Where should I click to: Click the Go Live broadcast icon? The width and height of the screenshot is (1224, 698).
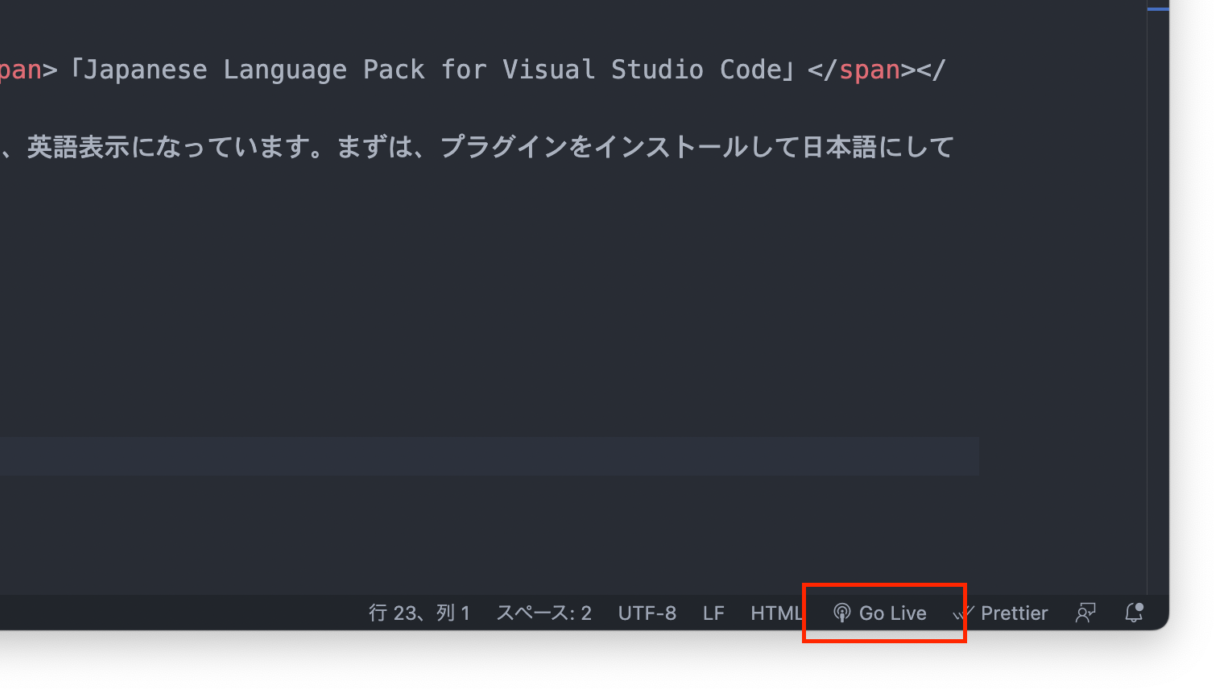pyautogui.click(x=842, y=613)
